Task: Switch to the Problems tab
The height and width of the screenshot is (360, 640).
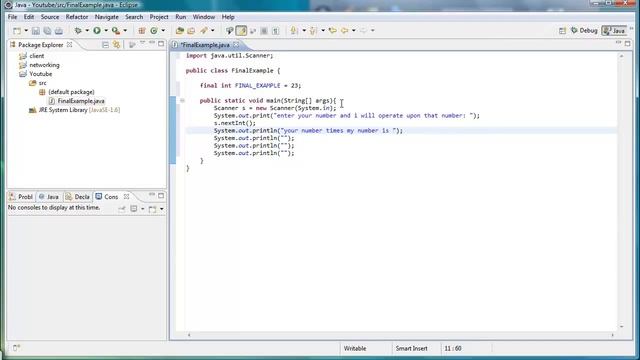Action: (21, 197)
